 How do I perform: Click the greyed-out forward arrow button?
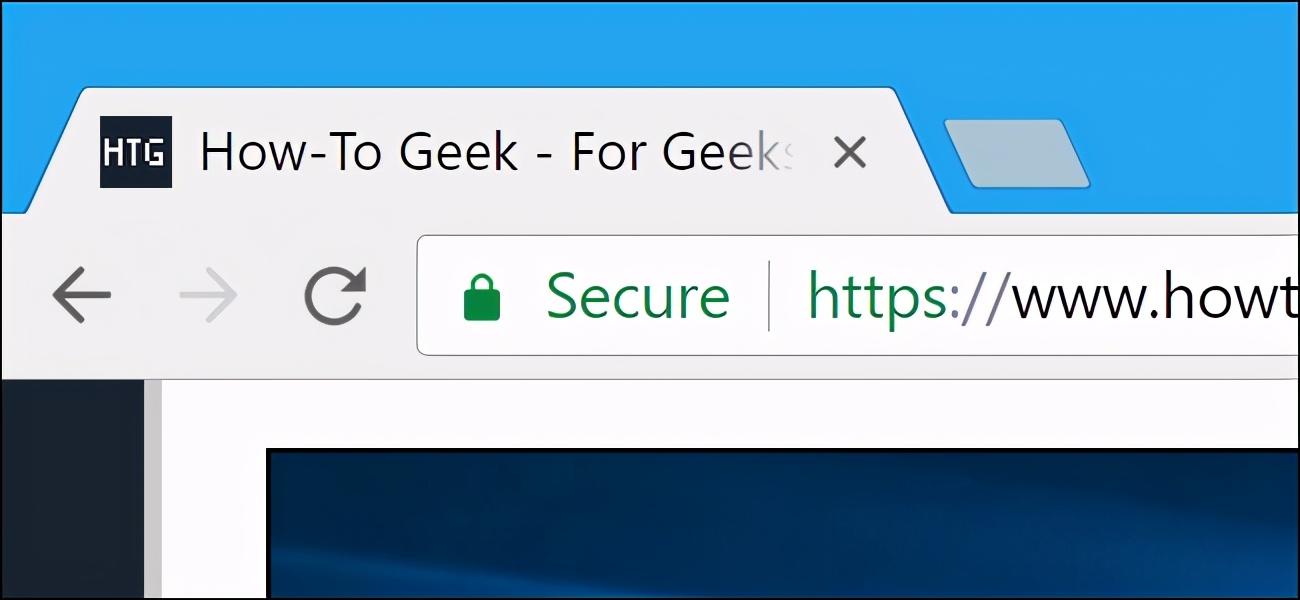(209, 296)
